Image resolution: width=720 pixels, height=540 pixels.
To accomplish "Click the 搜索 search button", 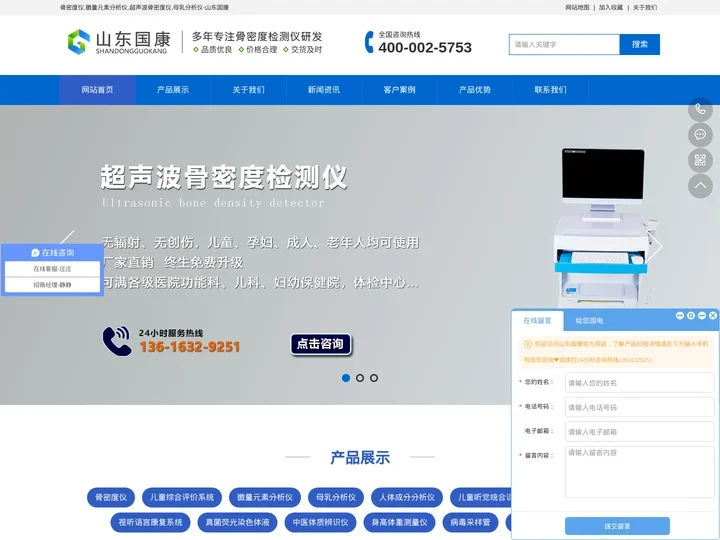I will (640, 45).
